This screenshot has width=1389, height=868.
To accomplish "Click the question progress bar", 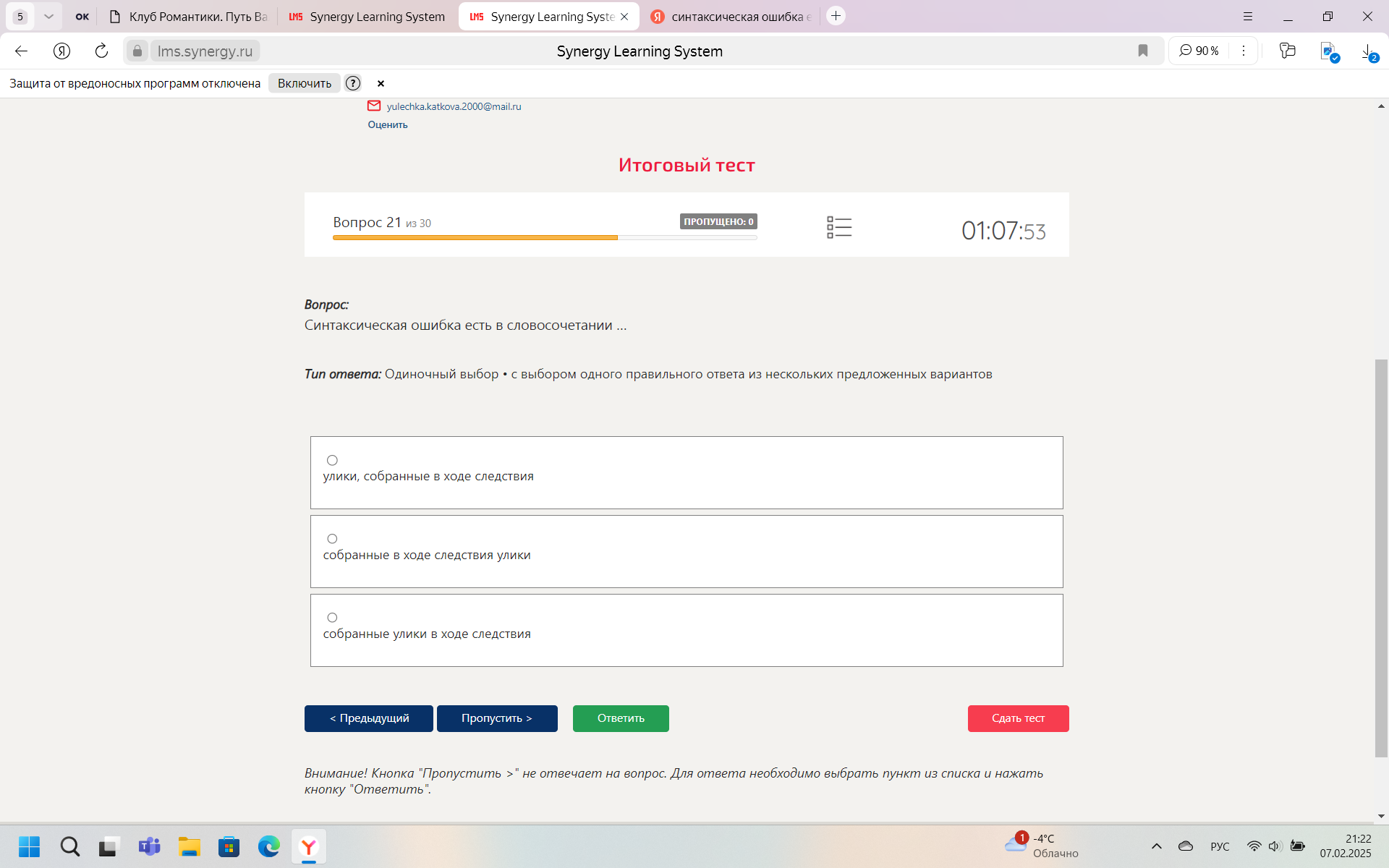I will tap(544, 237).
